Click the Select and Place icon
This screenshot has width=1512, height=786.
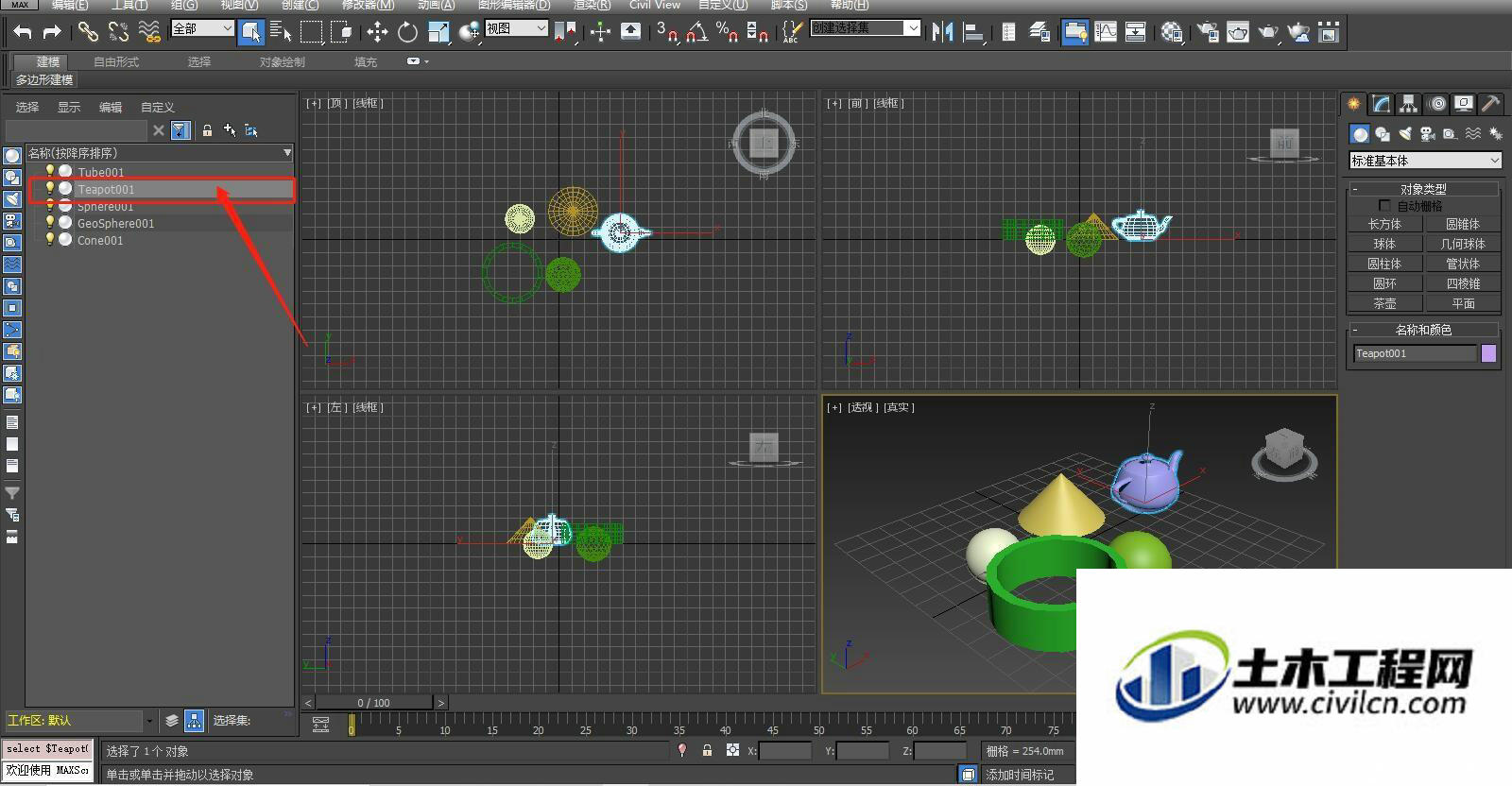[469, 32]
